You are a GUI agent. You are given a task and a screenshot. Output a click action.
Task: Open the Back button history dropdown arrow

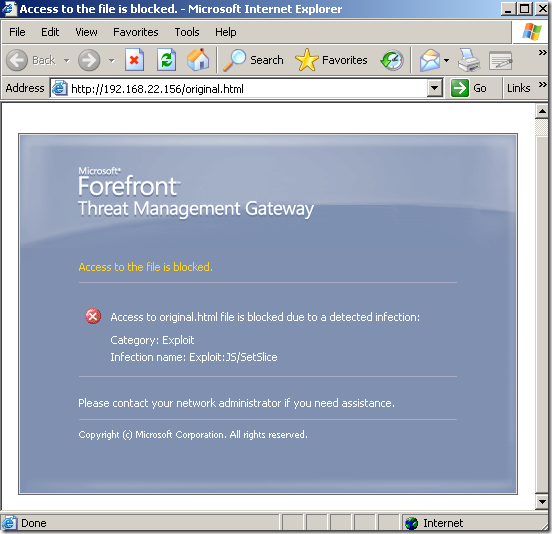point(67,61)
